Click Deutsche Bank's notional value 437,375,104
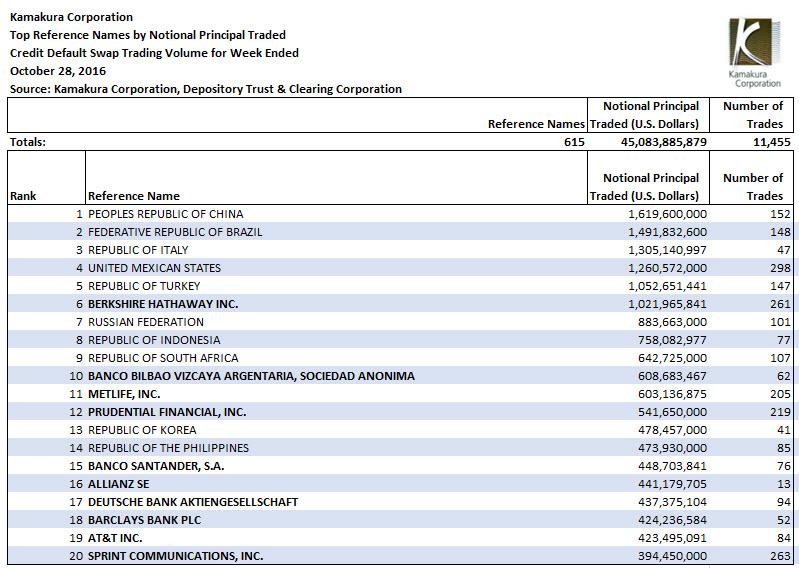This screenshot has height=568, width=799. 673,502
